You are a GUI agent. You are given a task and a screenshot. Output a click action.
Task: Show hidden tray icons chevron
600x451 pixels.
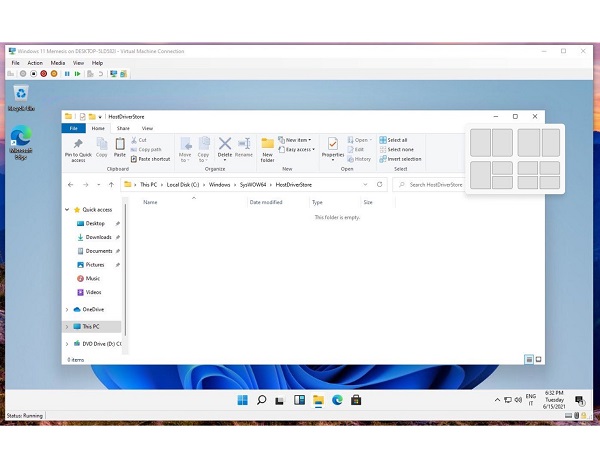click(x=497, y=400)
